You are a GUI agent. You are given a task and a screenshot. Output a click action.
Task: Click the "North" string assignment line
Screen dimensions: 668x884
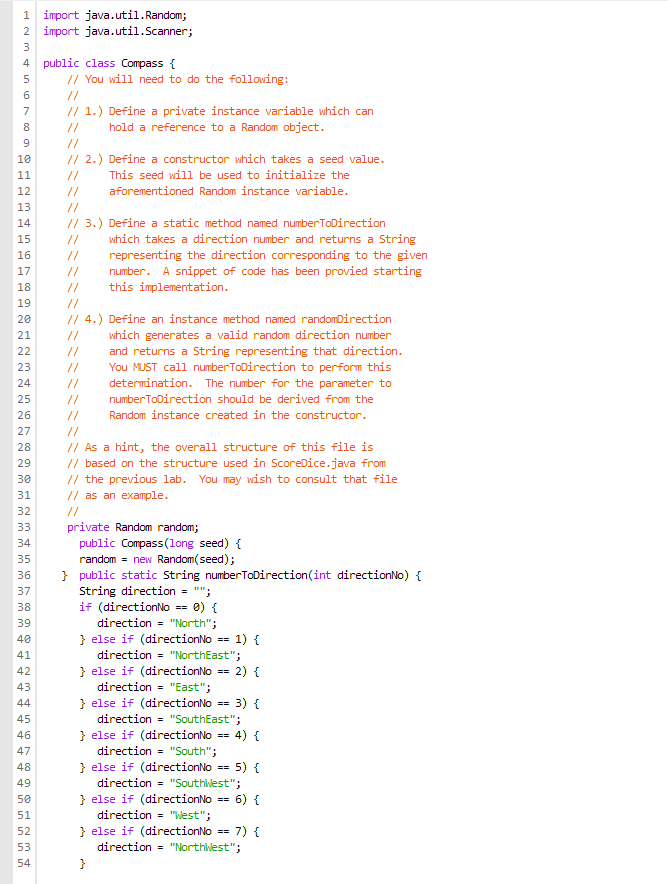157,623
